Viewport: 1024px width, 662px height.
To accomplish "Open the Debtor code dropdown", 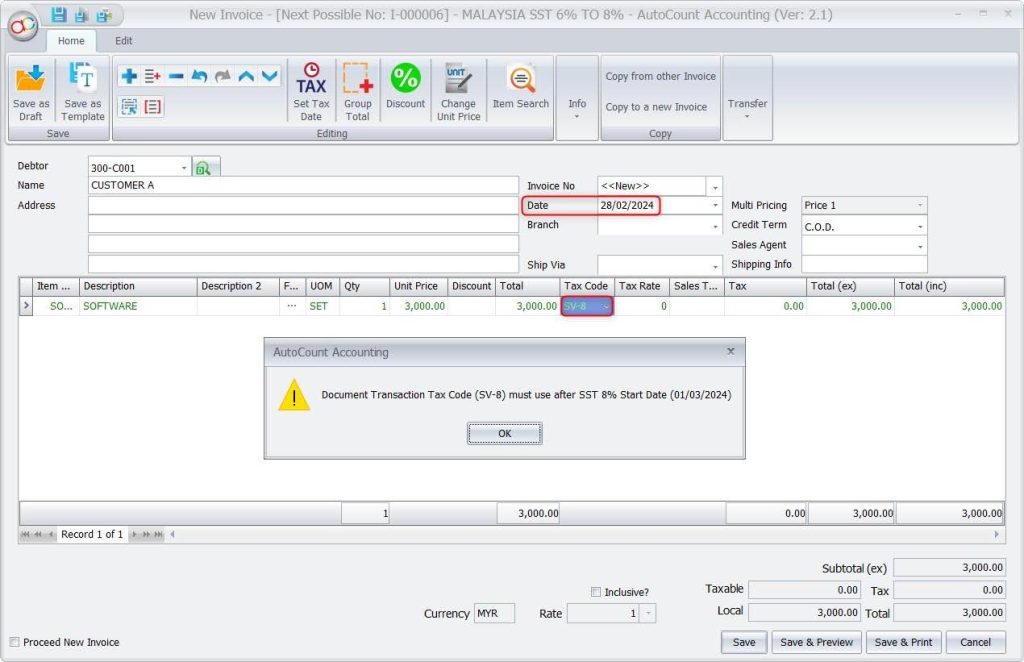I will (183, 166).
